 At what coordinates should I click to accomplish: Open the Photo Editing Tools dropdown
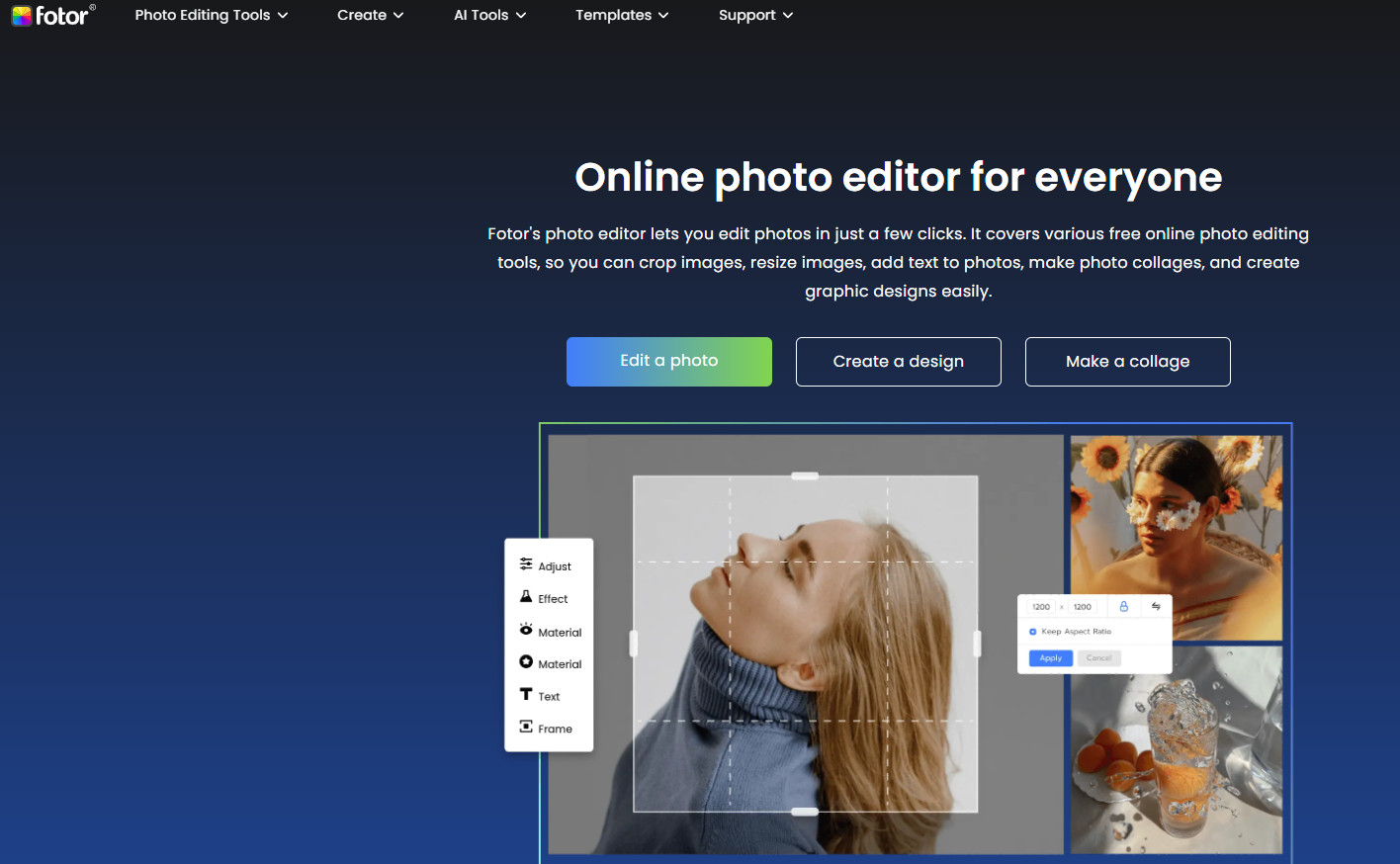(x=212, y=15)
